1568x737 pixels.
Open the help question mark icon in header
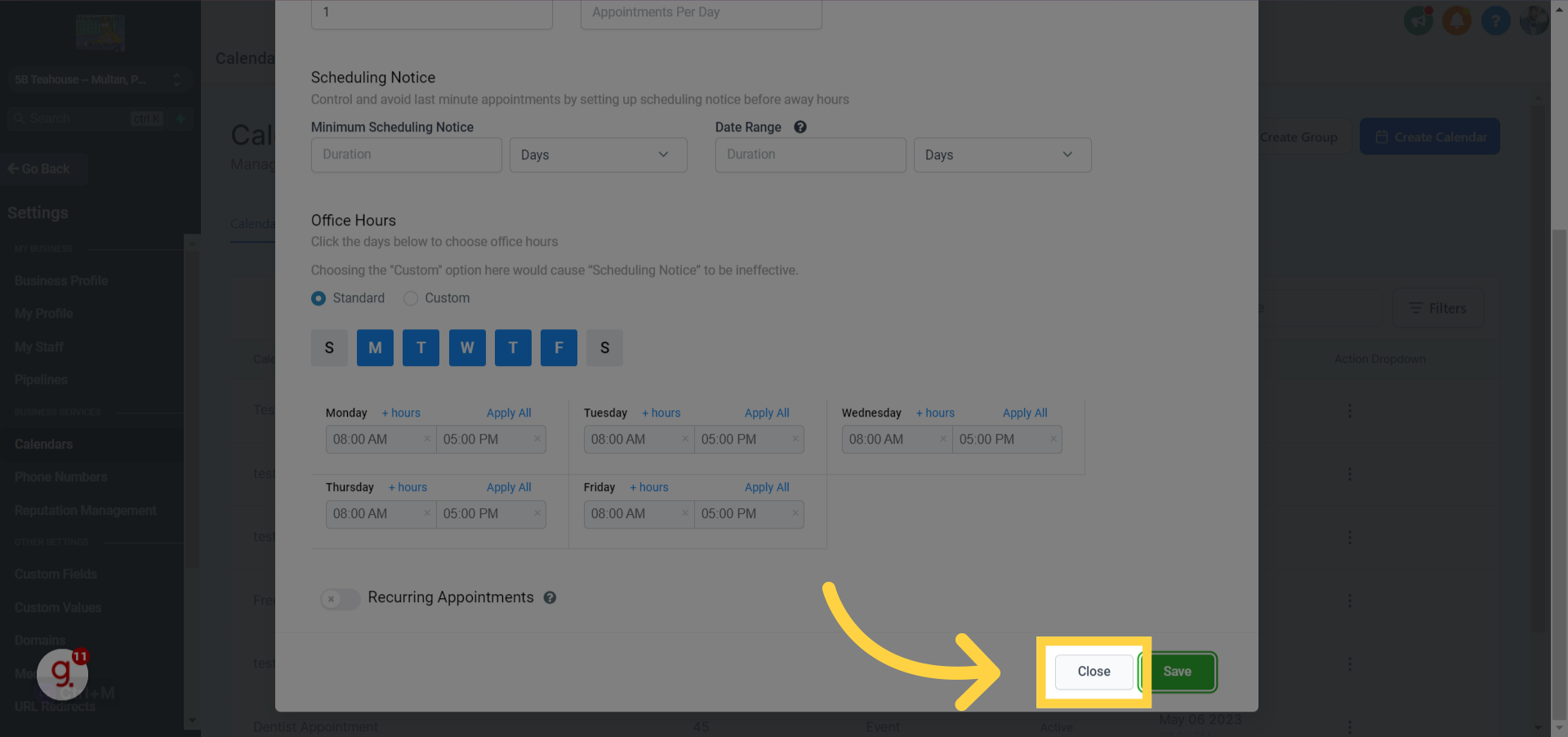pos(1495,20)
